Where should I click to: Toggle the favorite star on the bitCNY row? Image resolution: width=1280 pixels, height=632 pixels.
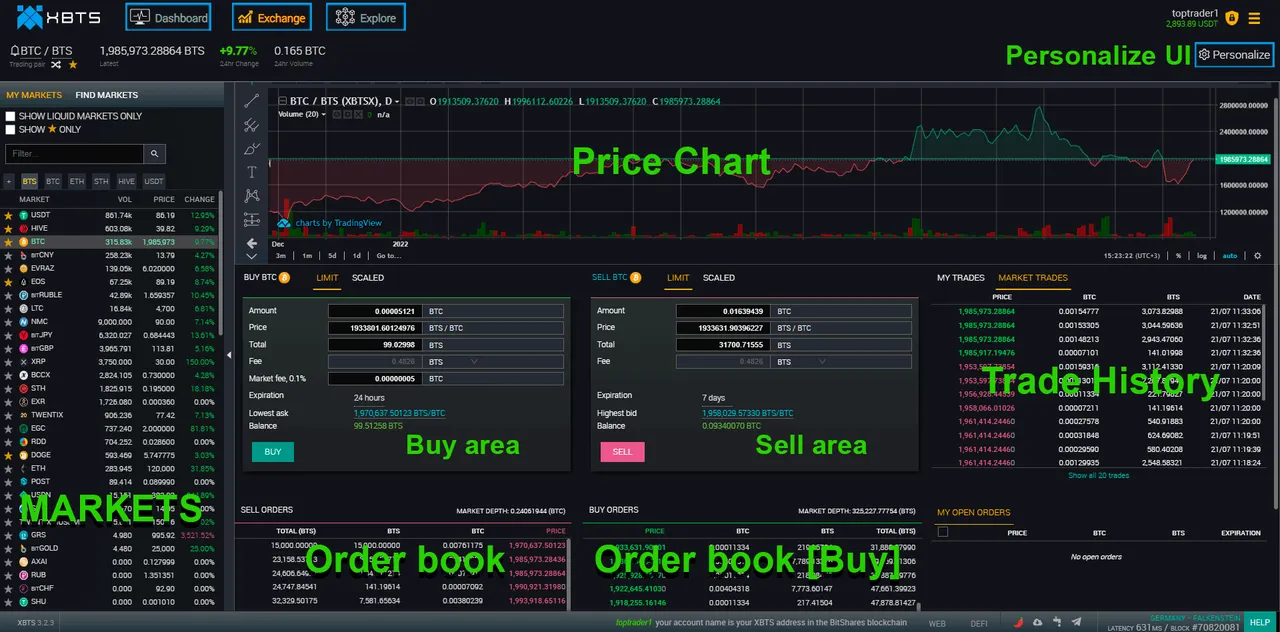point(9,255)
